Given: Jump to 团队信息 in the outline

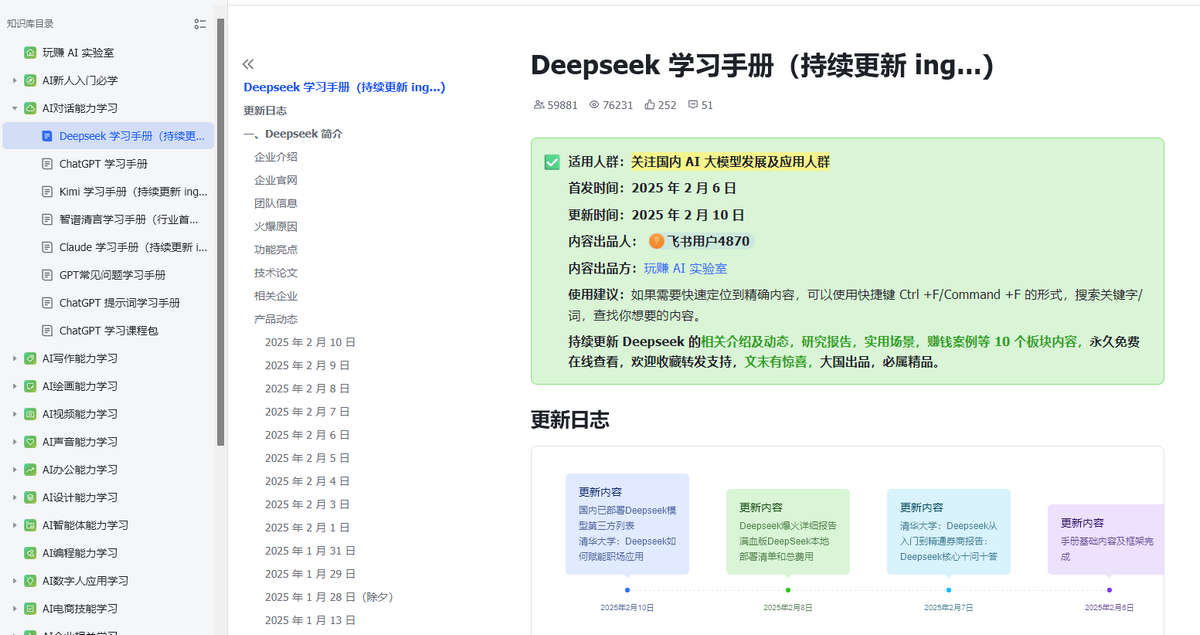Looking at the screenshot, I should (276, 203).
